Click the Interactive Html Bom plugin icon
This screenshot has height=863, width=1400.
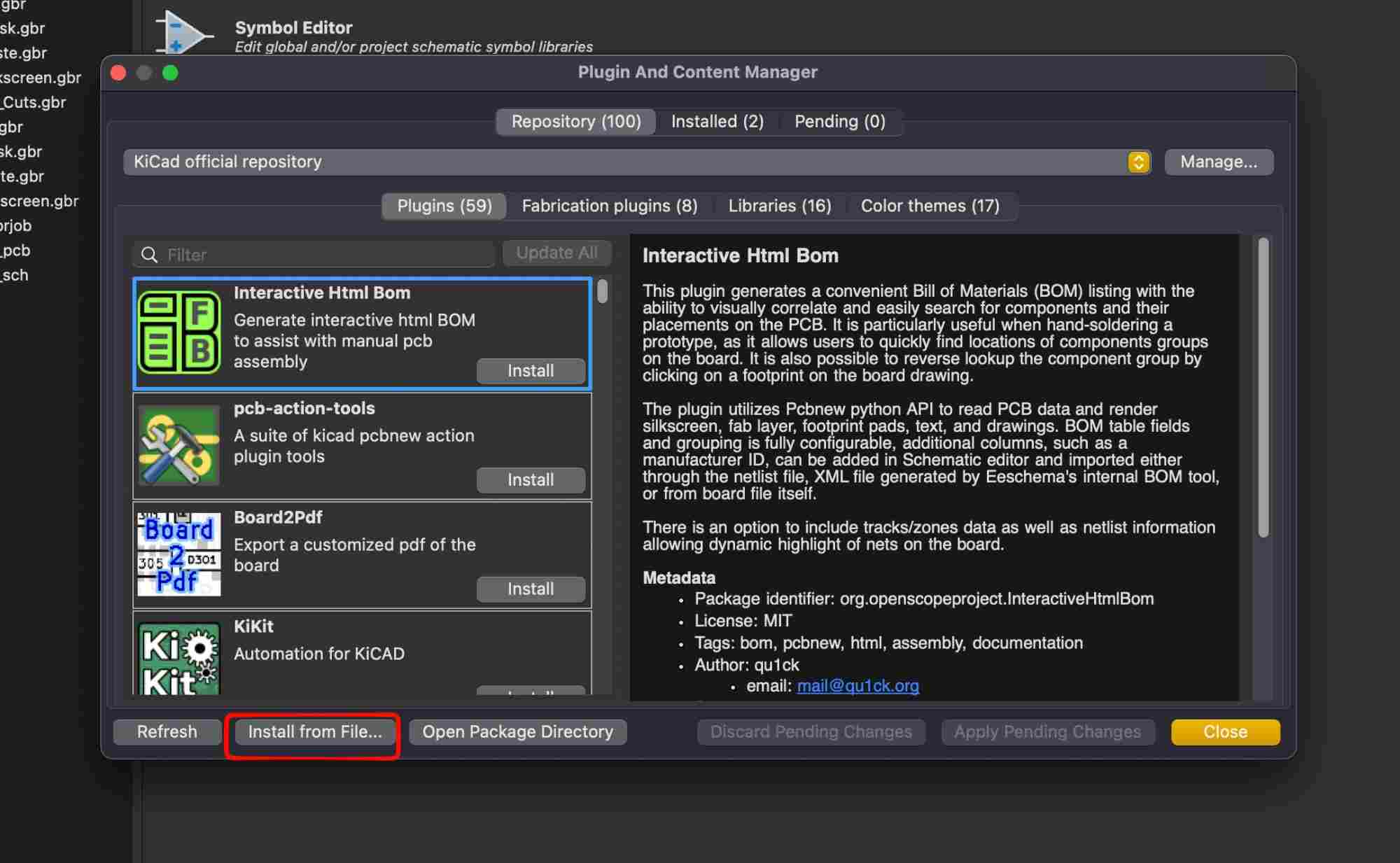(x=179, y=333)
